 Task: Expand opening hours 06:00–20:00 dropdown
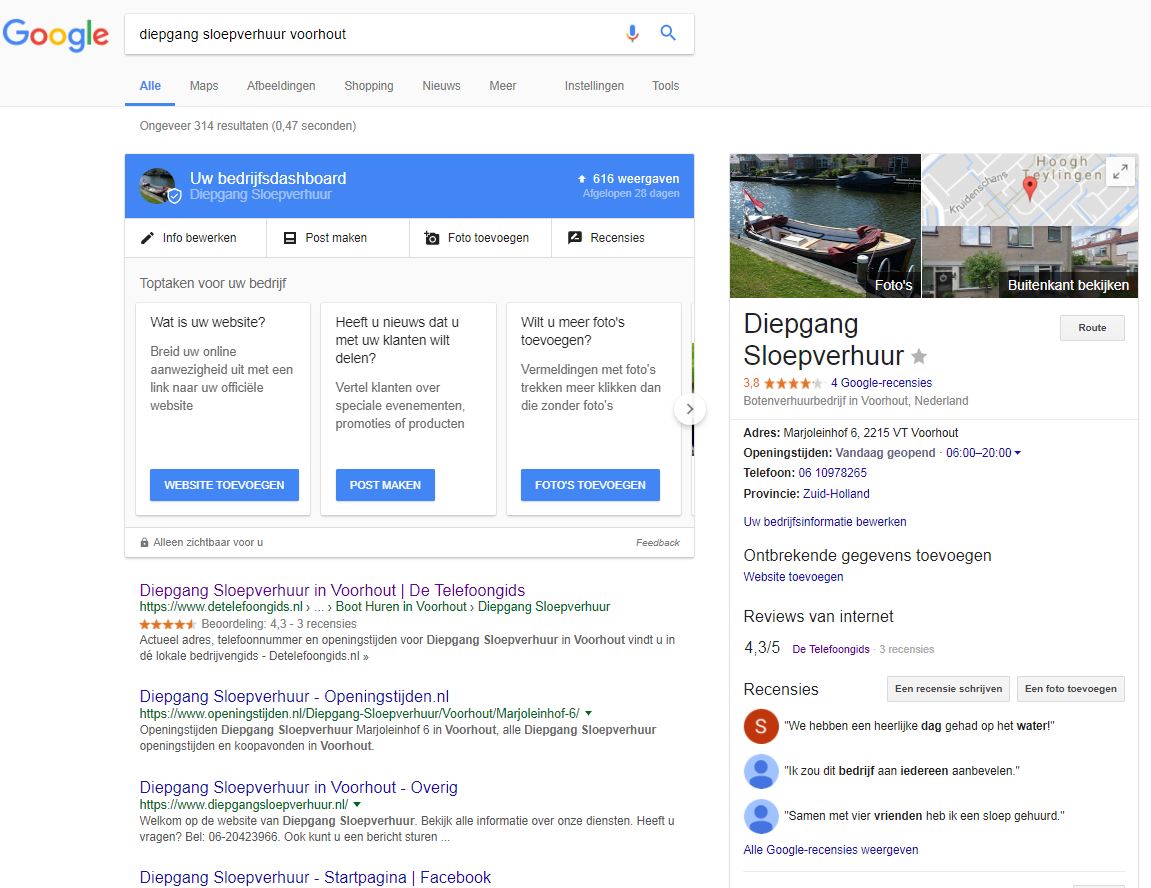tap(1017, 453)
